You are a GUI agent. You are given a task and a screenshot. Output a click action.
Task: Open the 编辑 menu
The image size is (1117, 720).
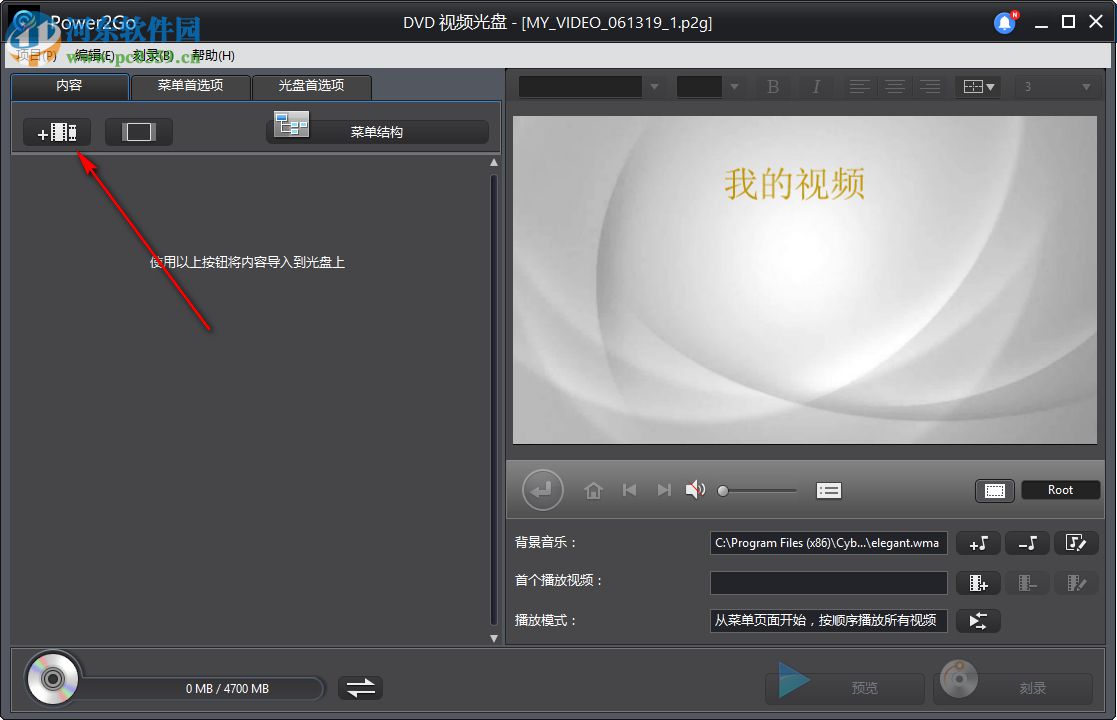click(94, 55)
